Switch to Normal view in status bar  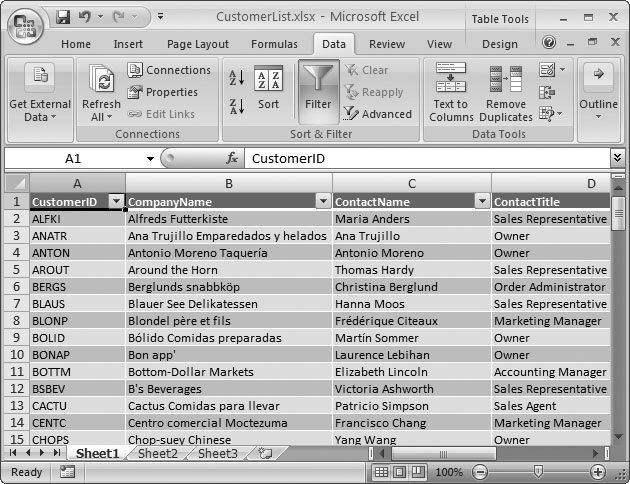381,472
